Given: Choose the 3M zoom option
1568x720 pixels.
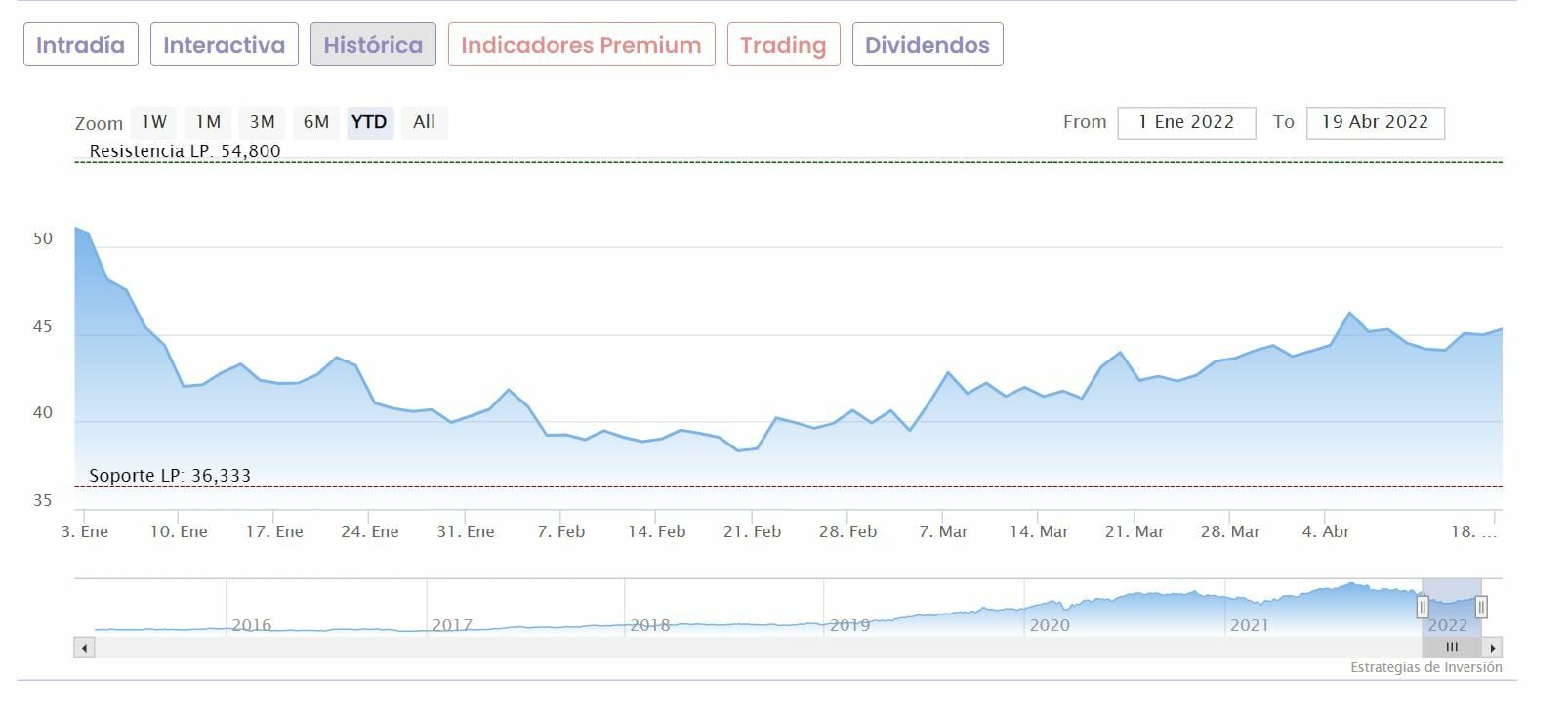Looking at the screenshot, I should [262, 122].
